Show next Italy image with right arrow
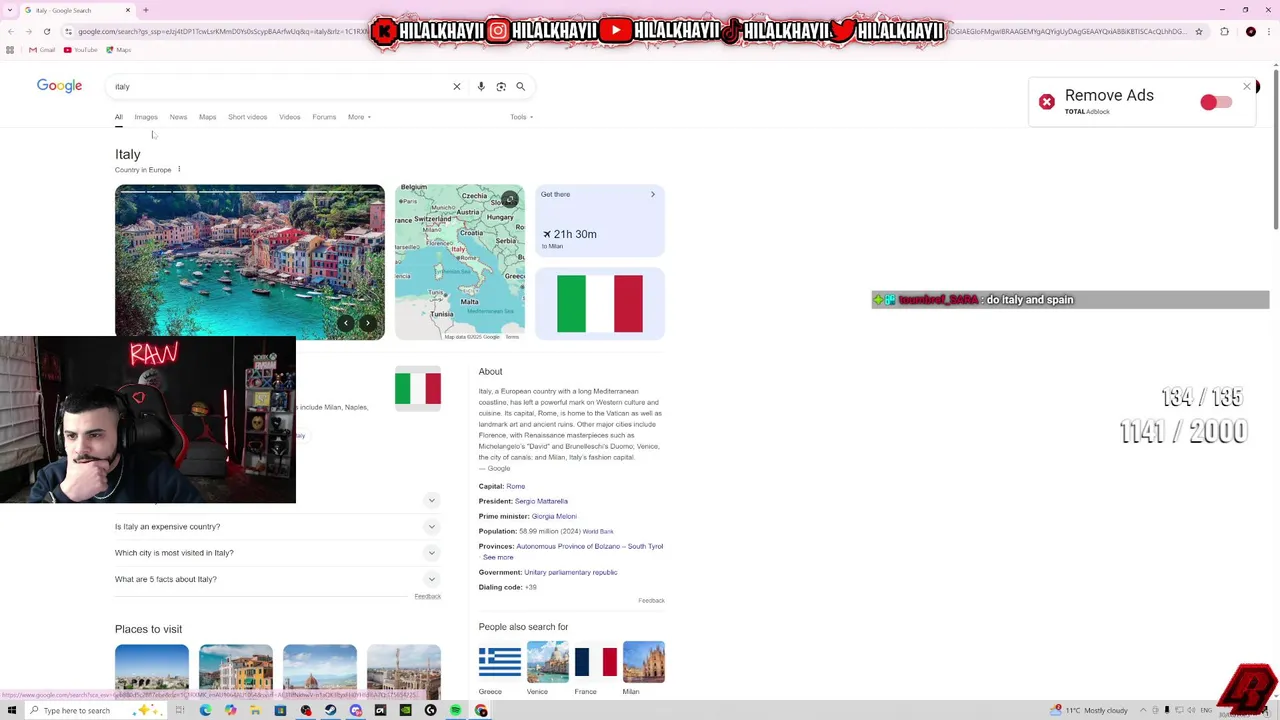Image resolution: width=1280 pixels, height=720 pixels. (x=368, y=323)
